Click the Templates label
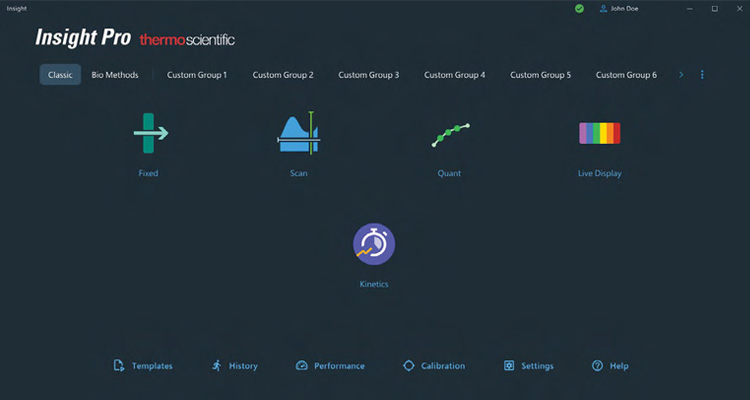750x400 pixels. [x=152, y=366]
